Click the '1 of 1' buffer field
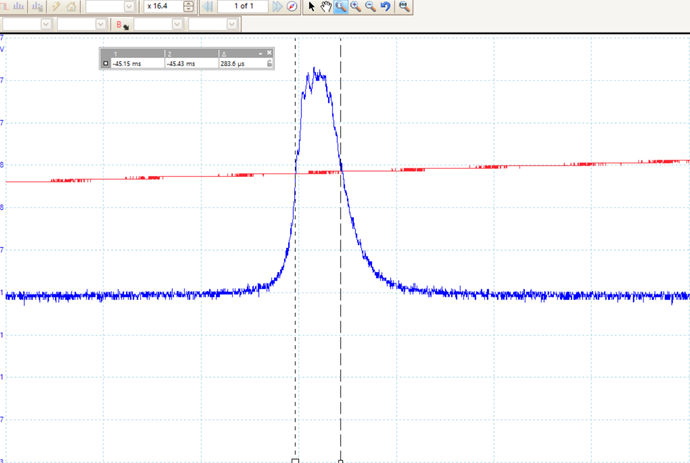The width and height of the screenshot is (690, 463). (242, 6)
